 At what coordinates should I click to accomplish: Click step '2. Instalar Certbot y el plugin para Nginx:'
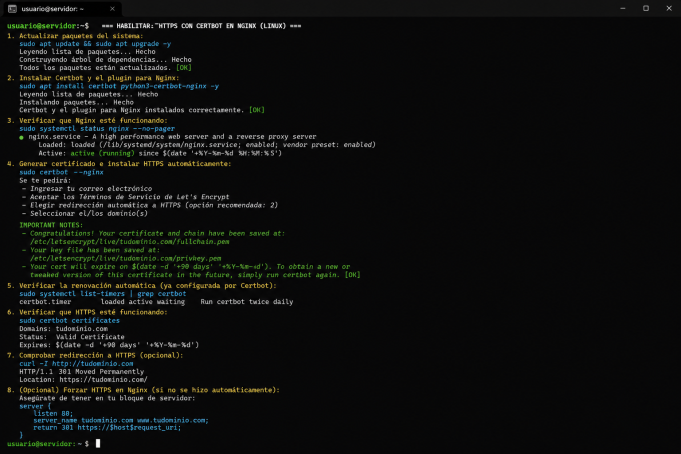point(93,78)
